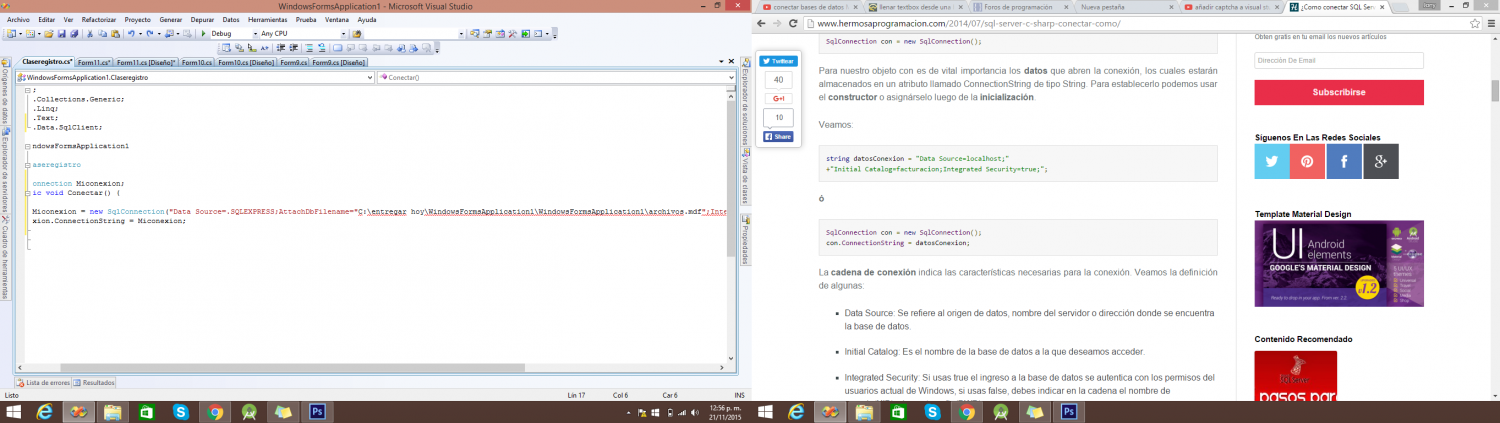Image resolution: width=1500 pixels, height=423 pixels.
Task: Redo action in Visual Studio toolbar
Action: (150, 34)
